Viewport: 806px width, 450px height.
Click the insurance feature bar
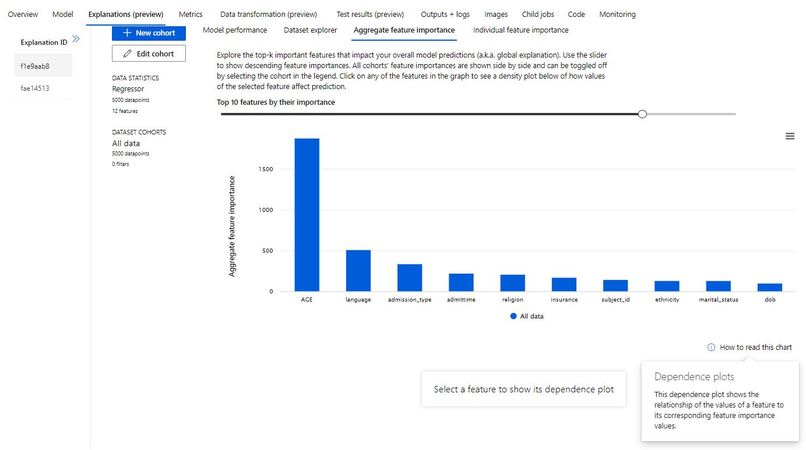coord(564,284)
